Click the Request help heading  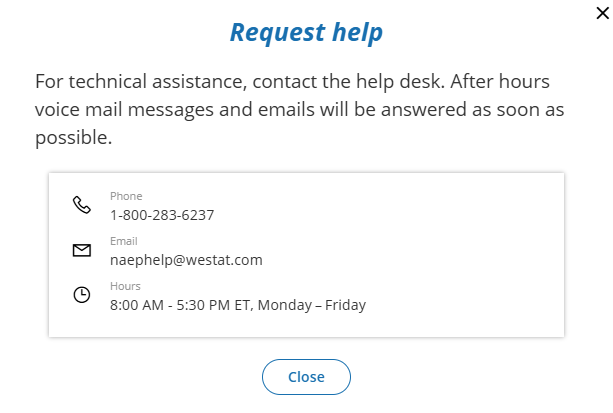click(306, 32)
